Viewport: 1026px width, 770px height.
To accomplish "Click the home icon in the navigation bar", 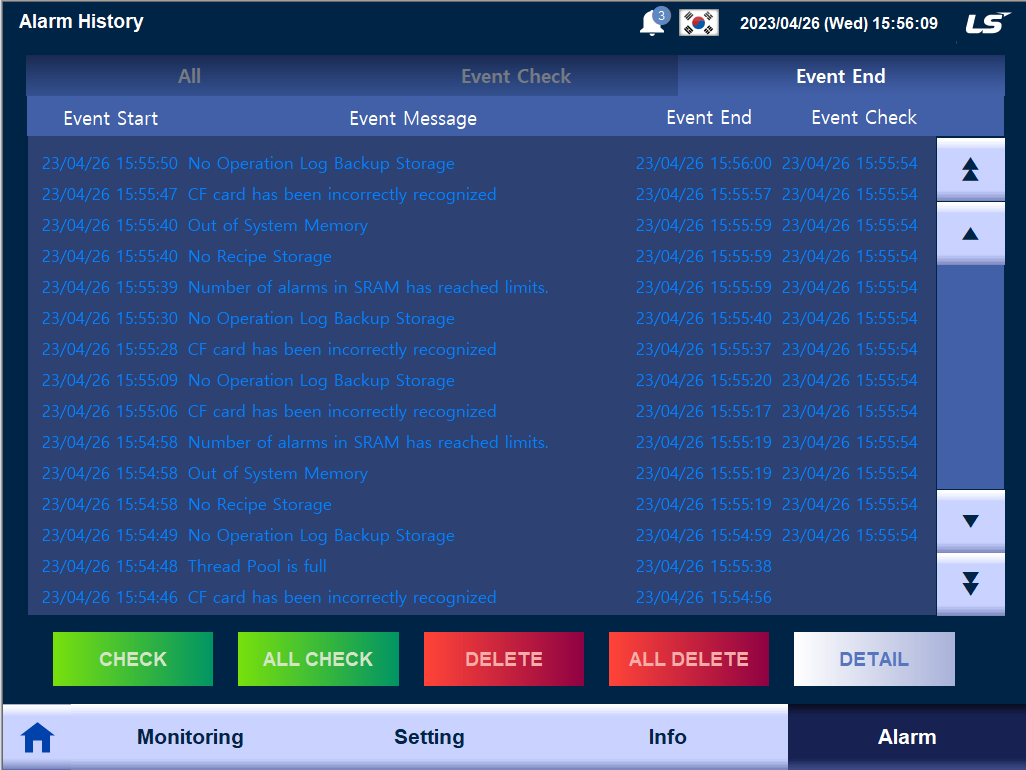I will (38, 737).
